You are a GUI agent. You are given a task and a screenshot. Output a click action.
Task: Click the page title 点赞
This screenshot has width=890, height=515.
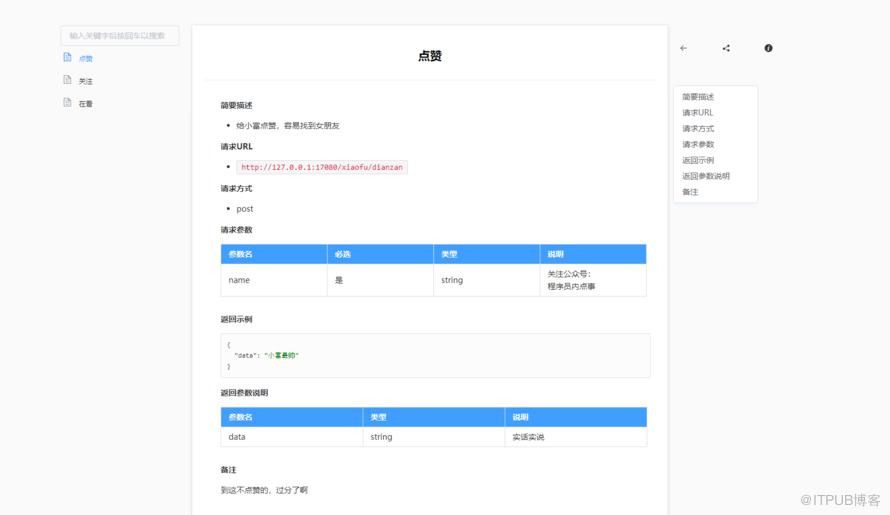click(430, 56)
